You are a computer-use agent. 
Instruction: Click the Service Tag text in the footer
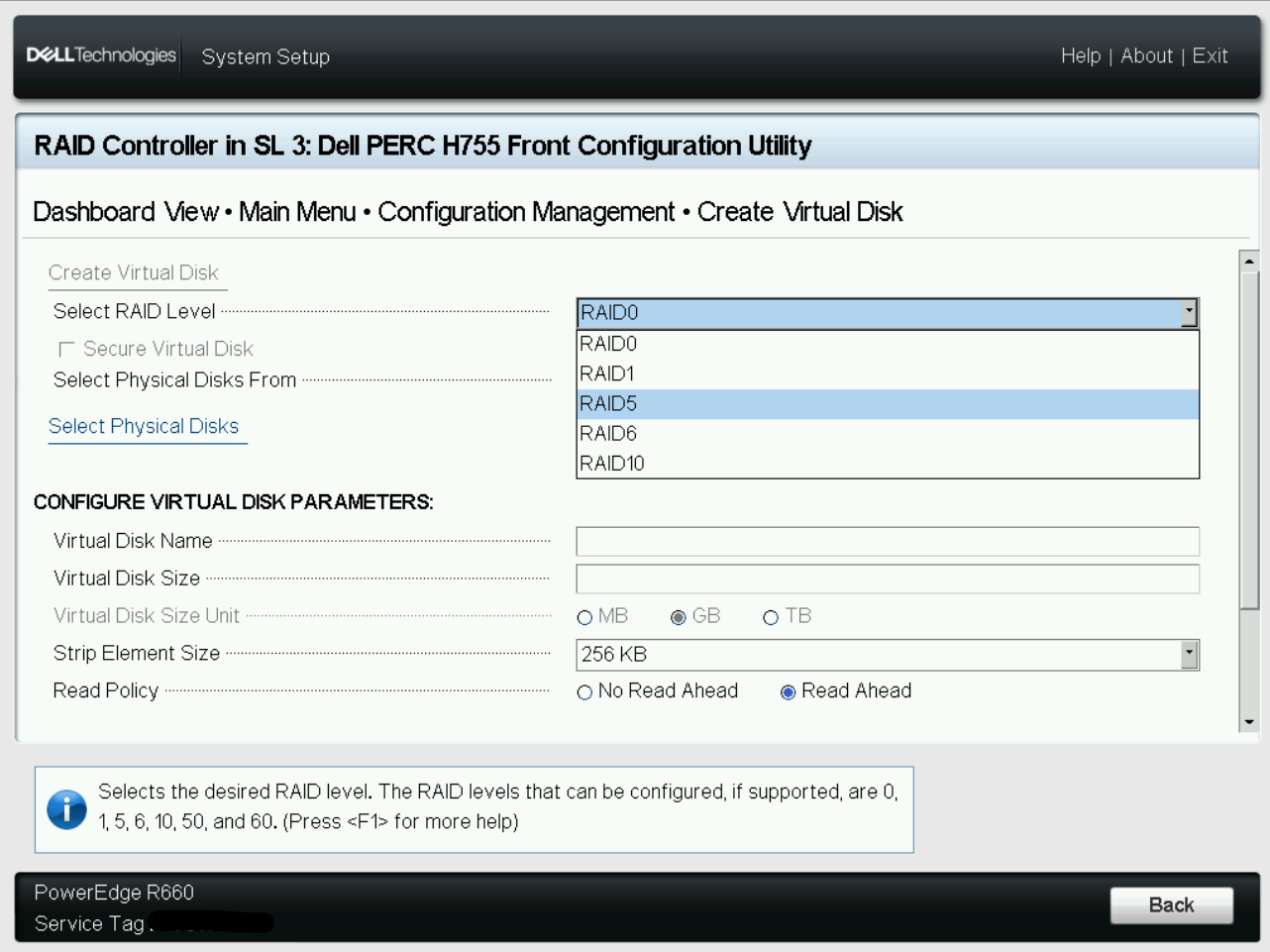90,924
